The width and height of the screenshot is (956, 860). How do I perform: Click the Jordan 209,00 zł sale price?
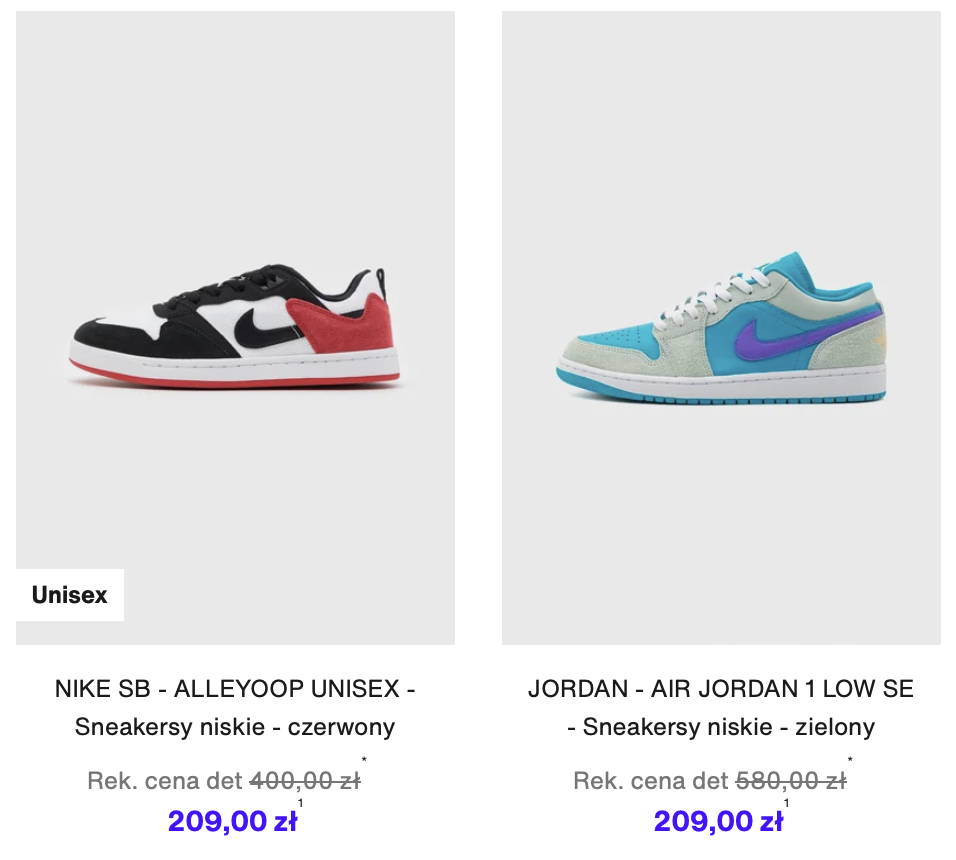[x=718, y=821]
